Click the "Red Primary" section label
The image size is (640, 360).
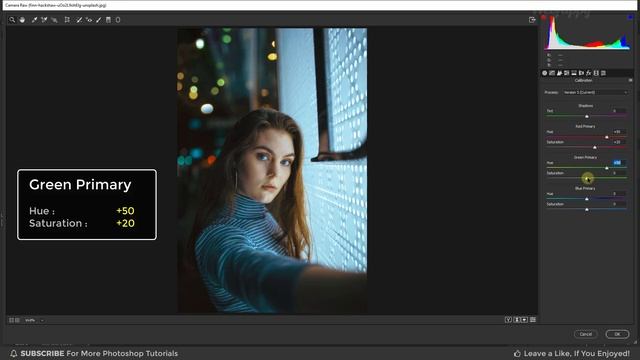tap(585, 127)
